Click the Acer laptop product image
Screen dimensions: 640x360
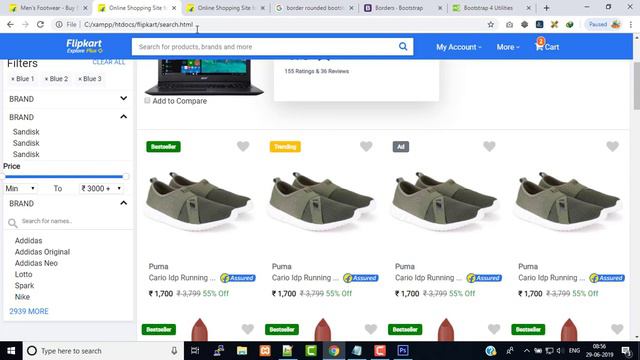click(x=204, y=78)
